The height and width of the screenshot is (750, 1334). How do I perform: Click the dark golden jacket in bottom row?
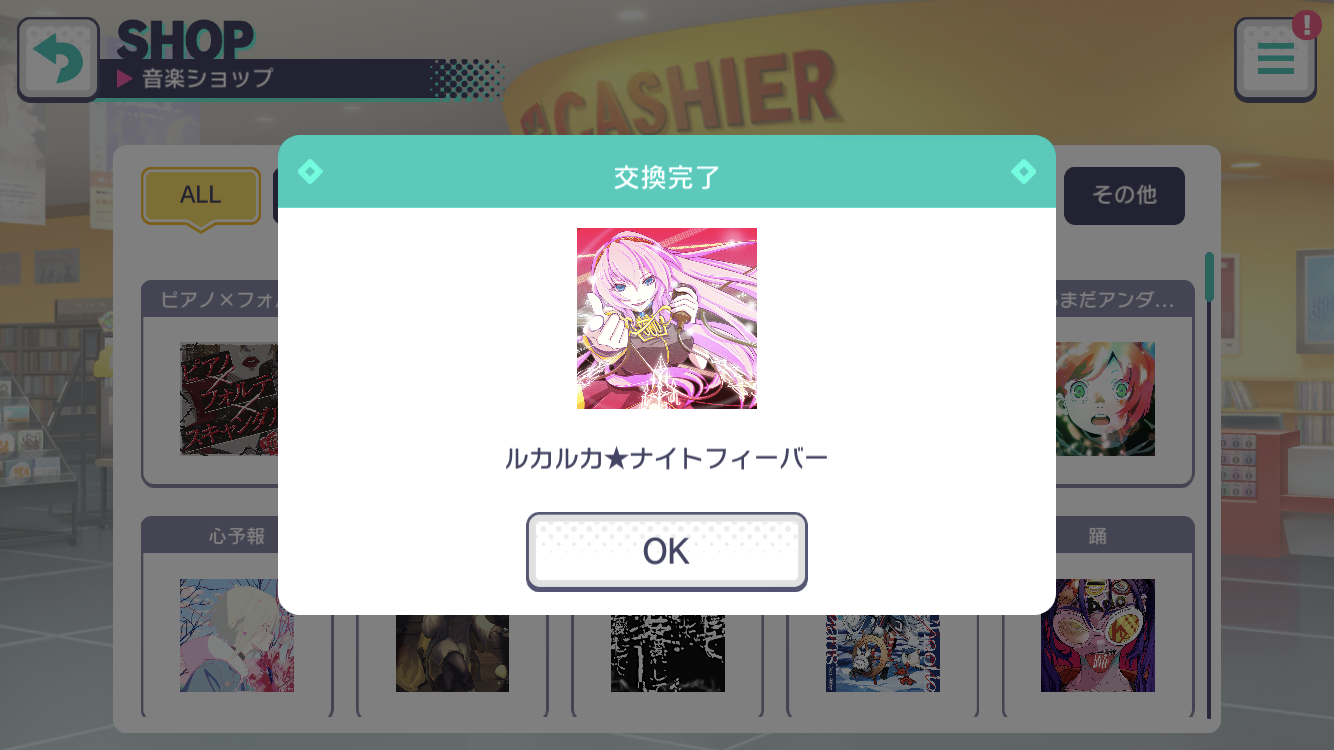point(452,653)
